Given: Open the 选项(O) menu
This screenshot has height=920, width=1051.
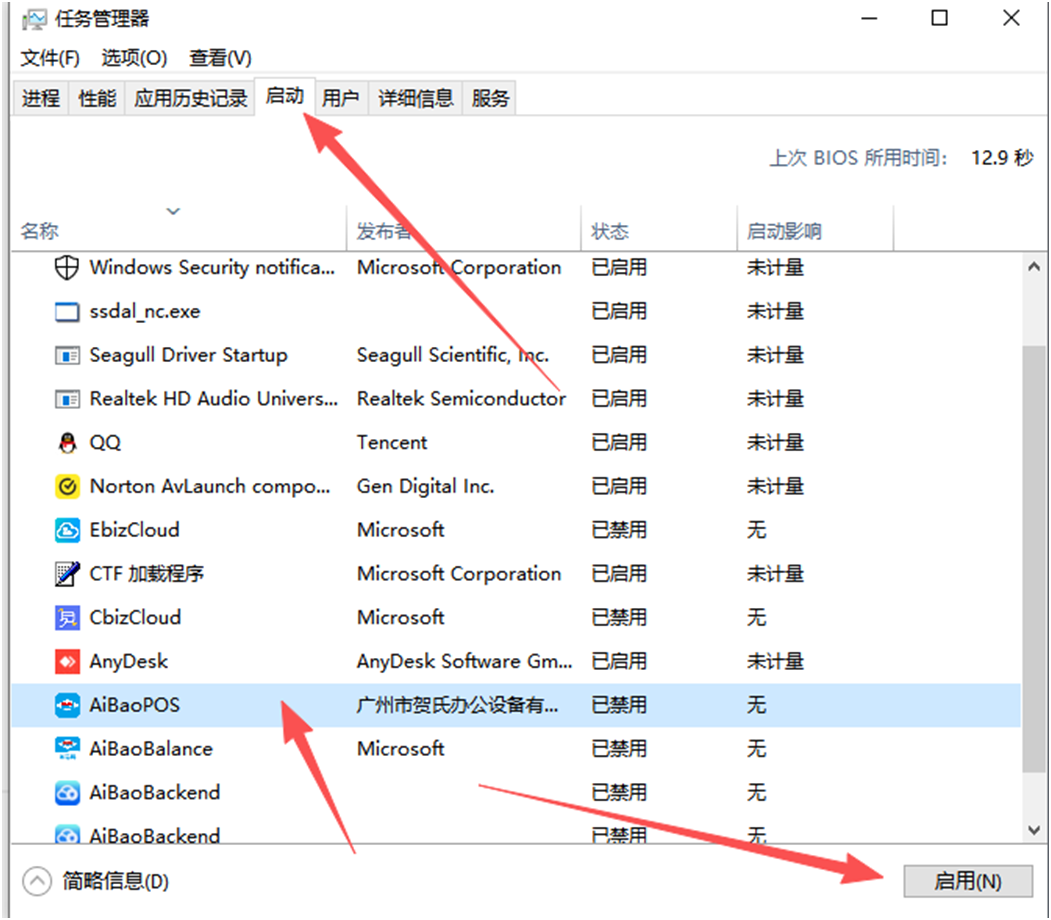Looking at the screenshot, I should (x=134, y=58).
